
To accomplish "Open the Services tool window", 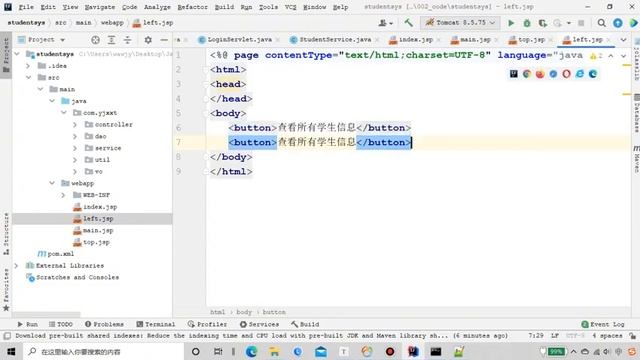I will tap(259, 324).
